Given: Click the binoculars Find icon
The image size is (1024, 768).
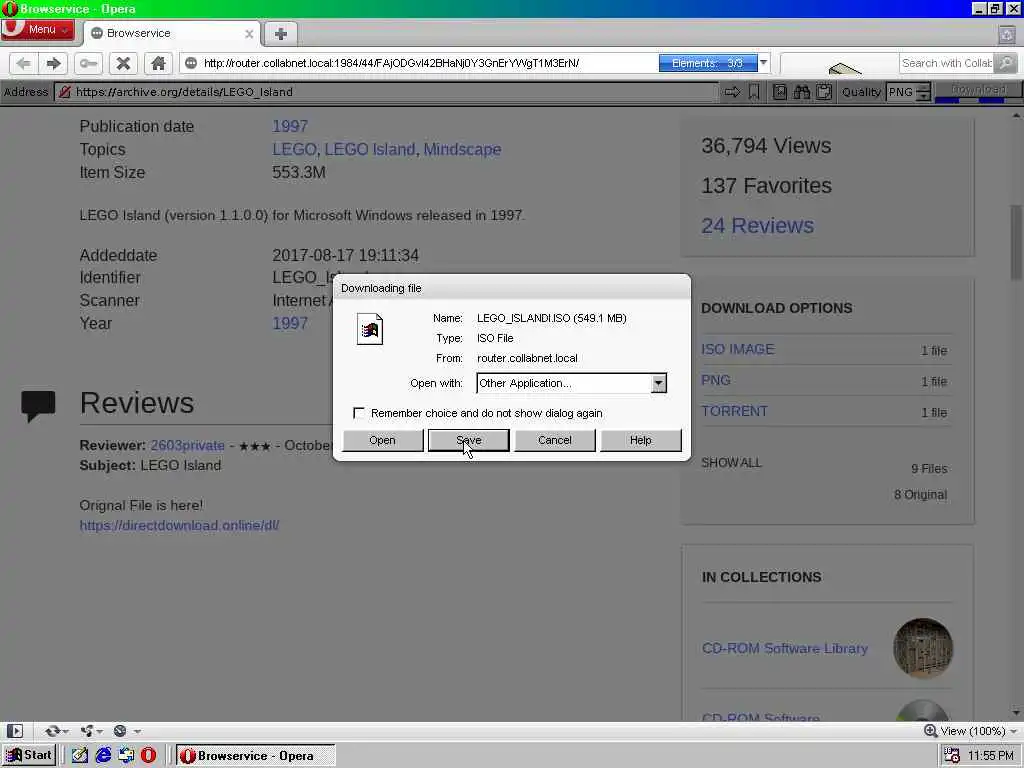Looking at the screenshot, I should pos(801,92).
